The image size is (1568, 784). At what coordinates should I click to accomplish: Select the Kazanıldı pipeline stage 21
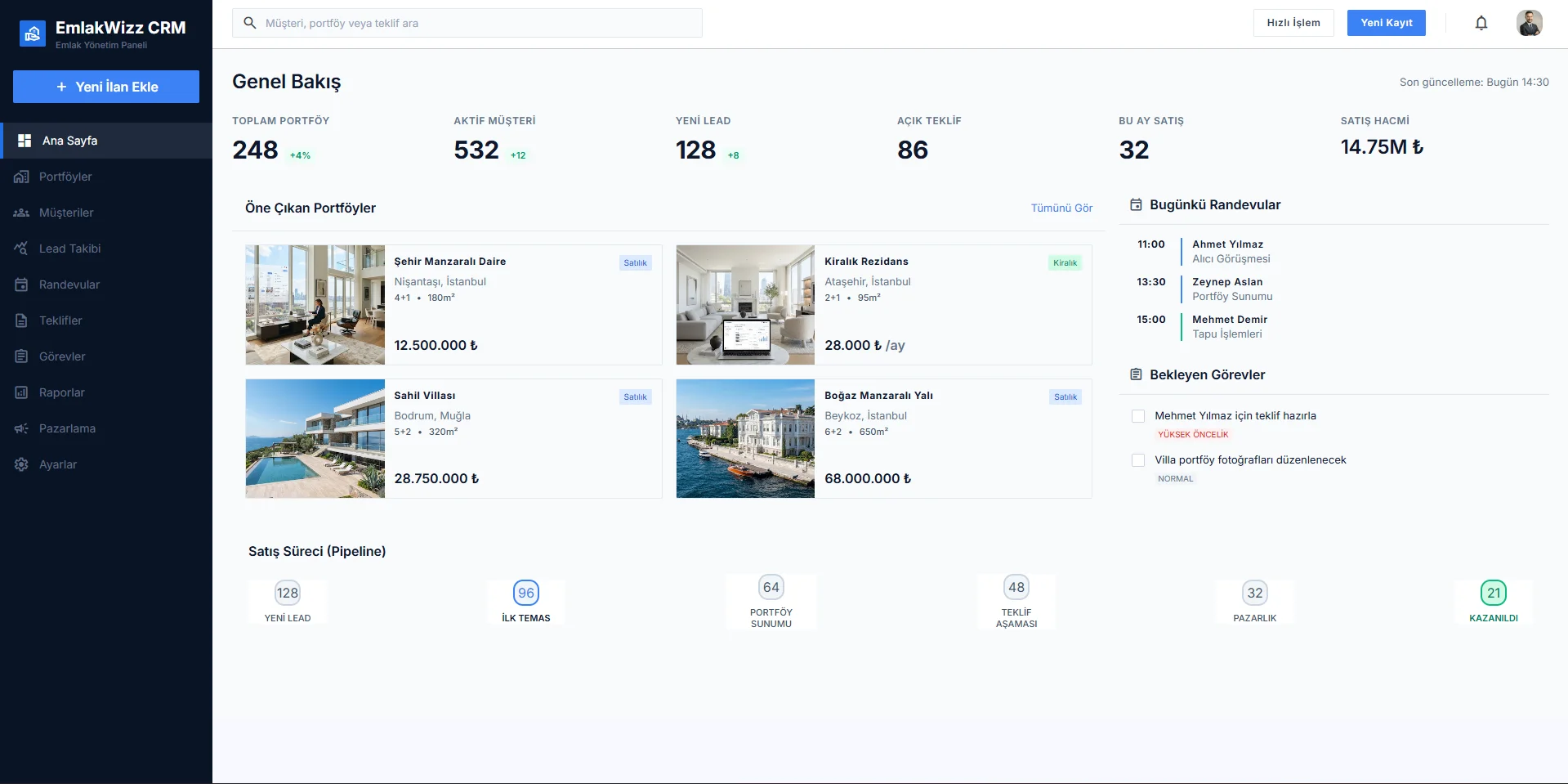pyautogui.click(x=1494, y=602)
